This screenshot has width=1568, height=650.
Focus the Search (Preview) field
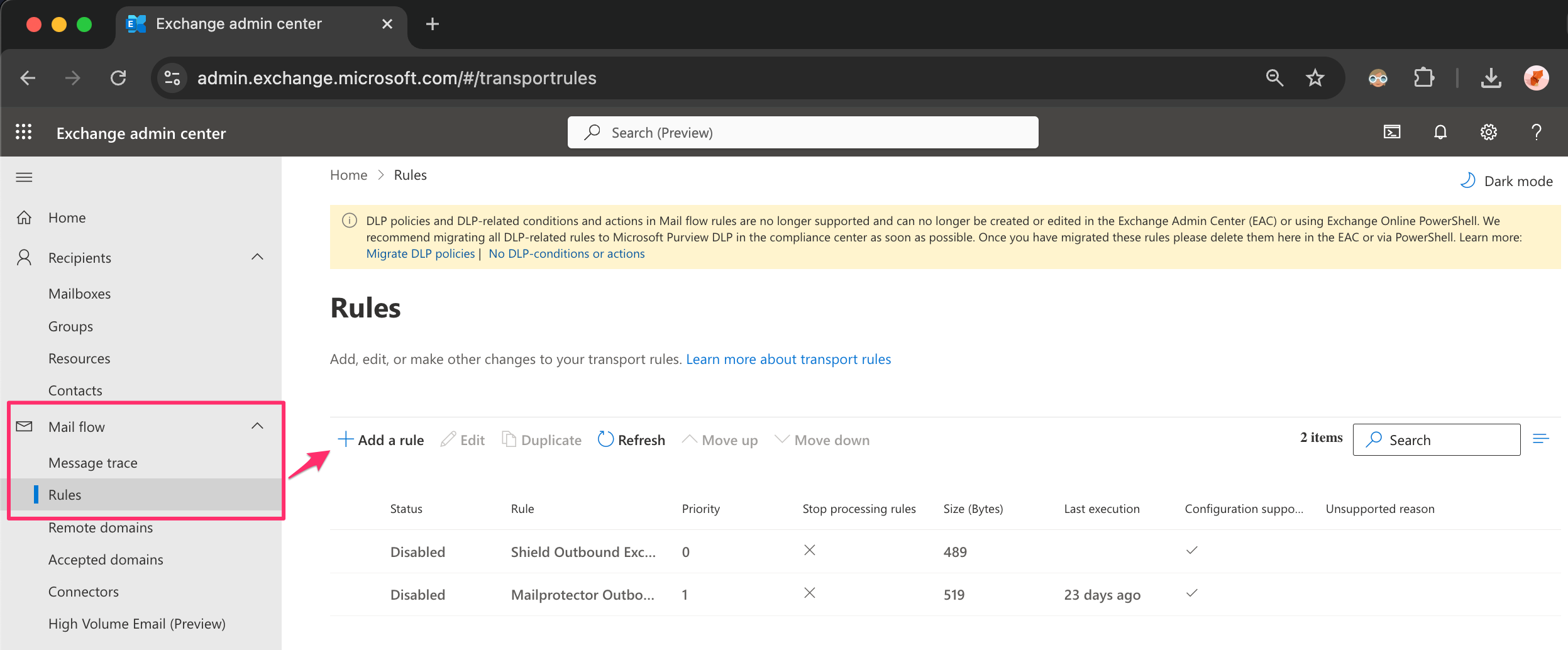pos(803,132)
